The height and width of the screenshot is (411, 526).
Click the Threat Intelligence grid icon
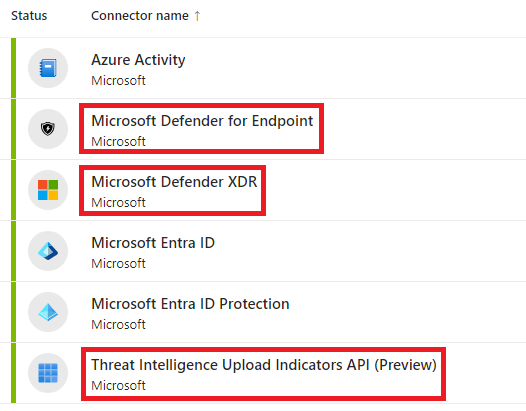coord(48,373)
